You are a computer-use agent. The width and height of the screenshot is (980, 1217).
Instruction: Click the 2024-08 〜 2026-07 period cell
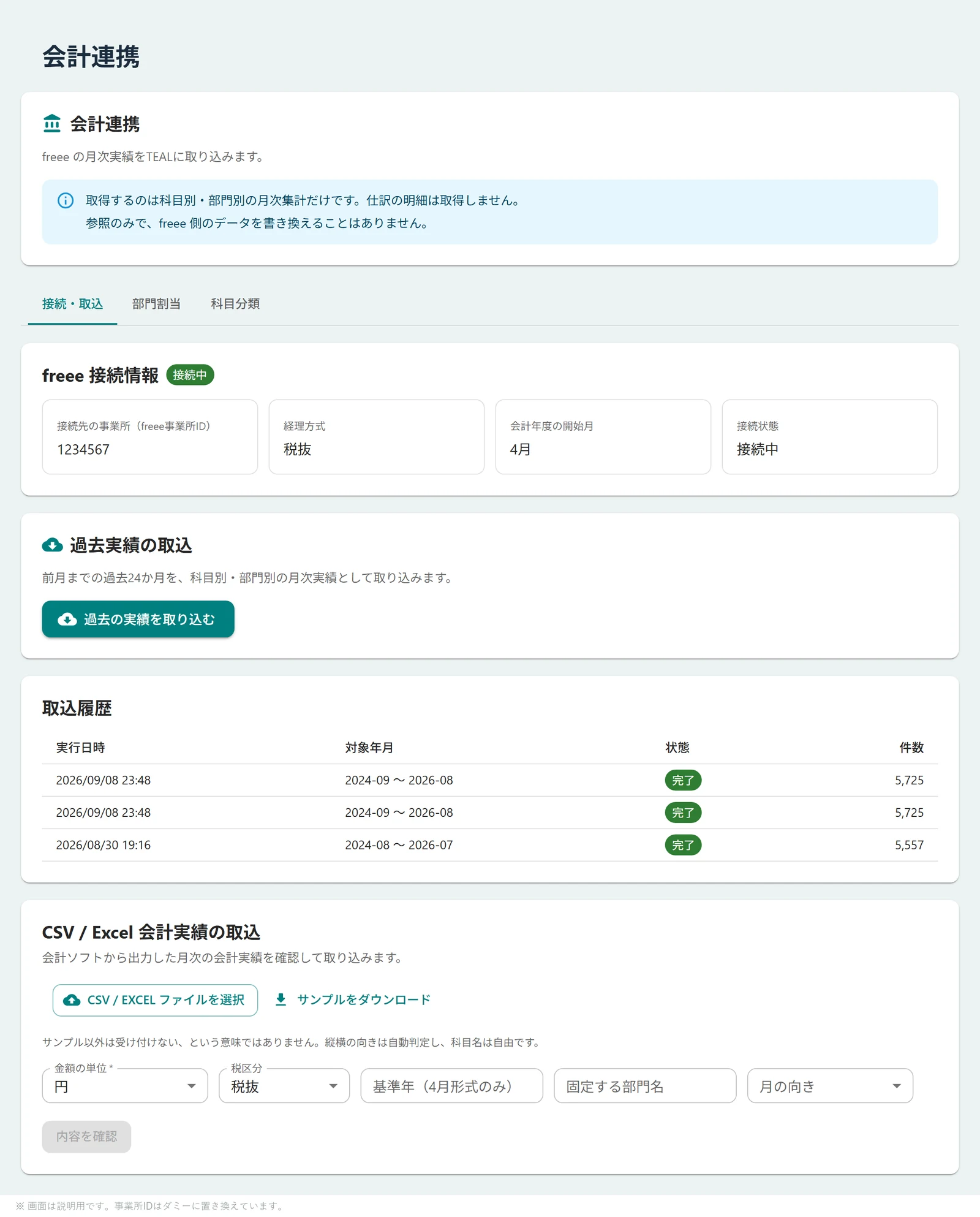click(399, 845)
